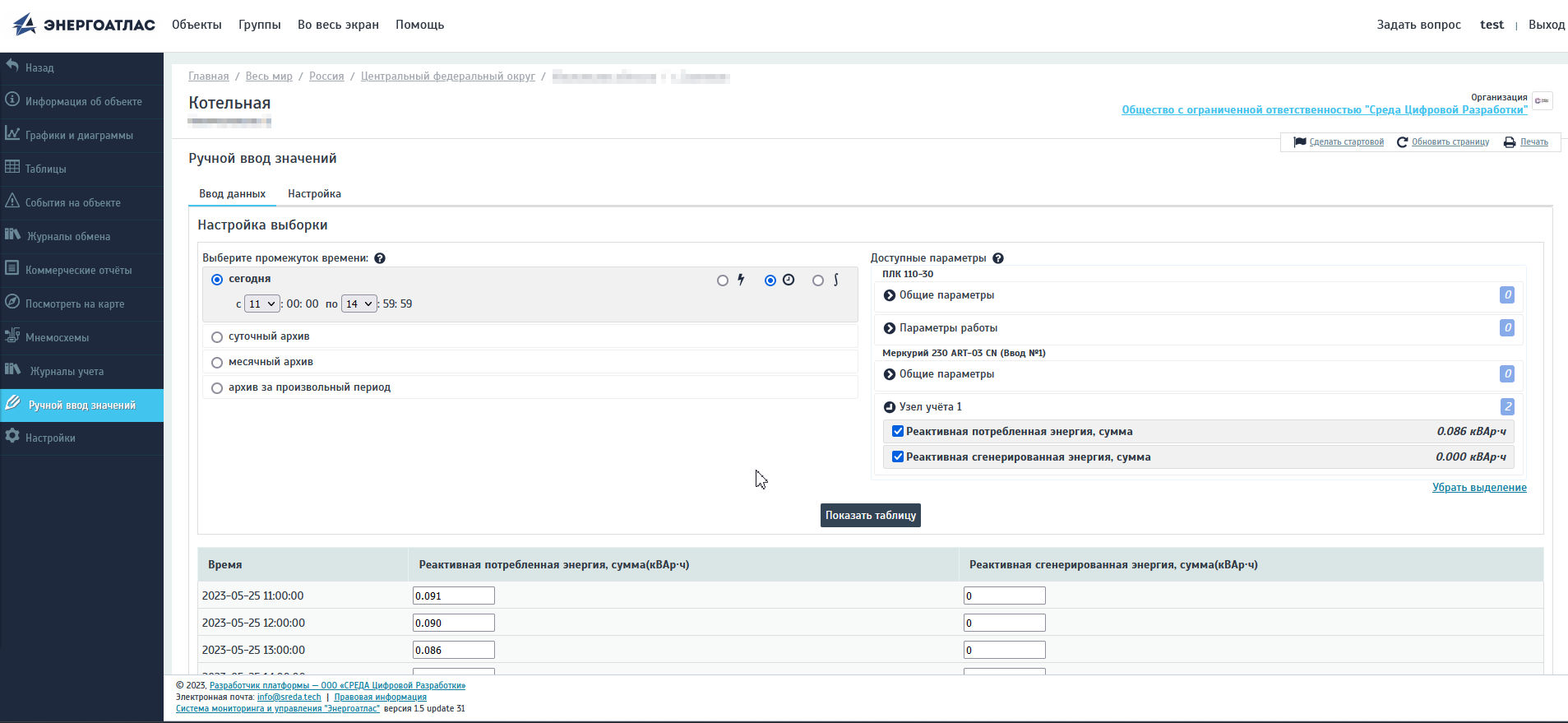Select the 'суточный архив' radio button
Image resolution: width=1568 pixels, height=723 pixels.
click(x=217, y=337)
